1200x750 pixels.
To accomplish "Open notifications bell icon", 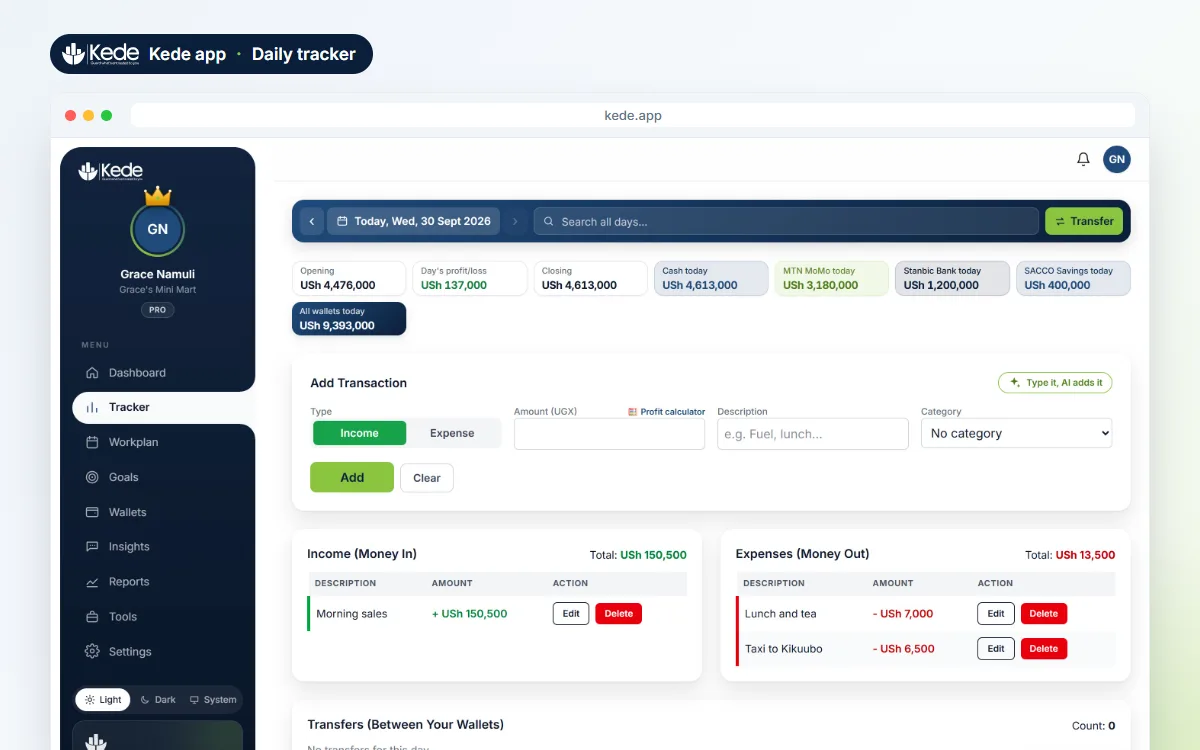I will click(1083, 159).
